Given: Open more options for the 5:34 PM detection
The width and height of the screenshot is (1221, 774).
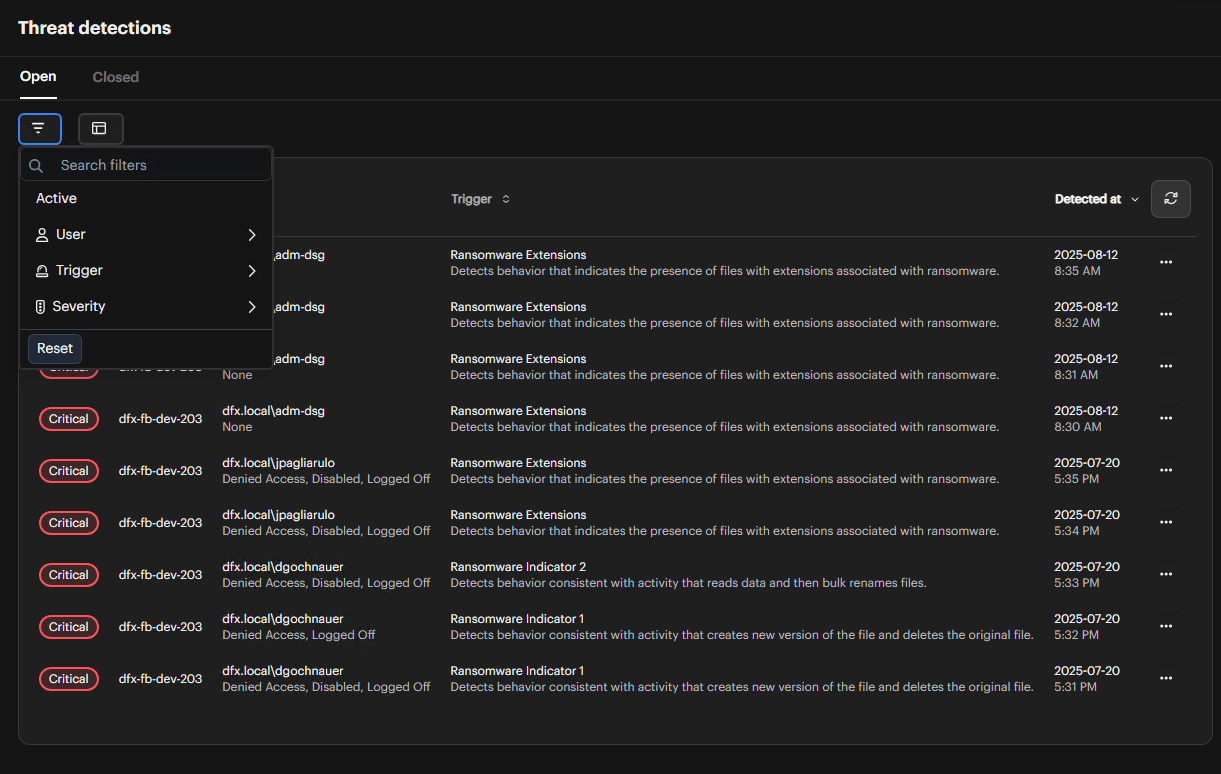Looking at the screenshot, I should click(1166, 523).
